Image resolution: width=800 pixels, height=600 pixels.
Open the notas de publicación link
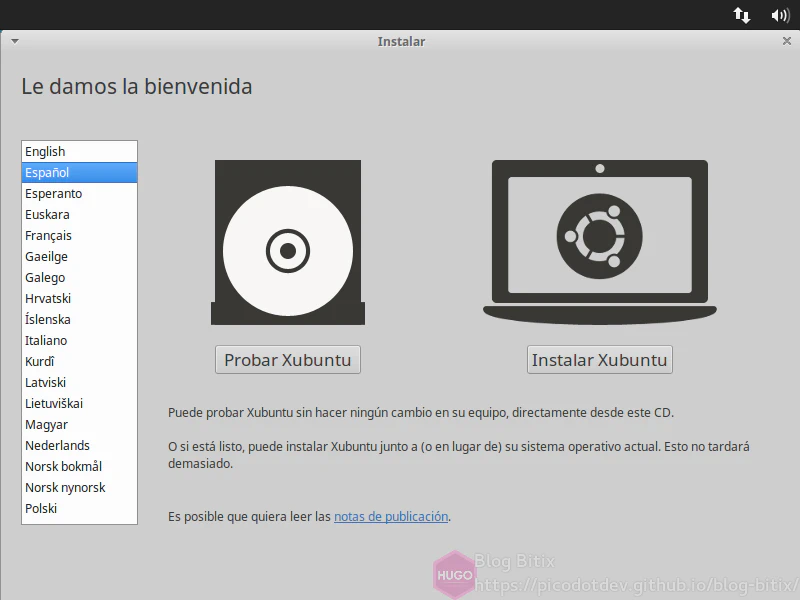tap(391, 516)
